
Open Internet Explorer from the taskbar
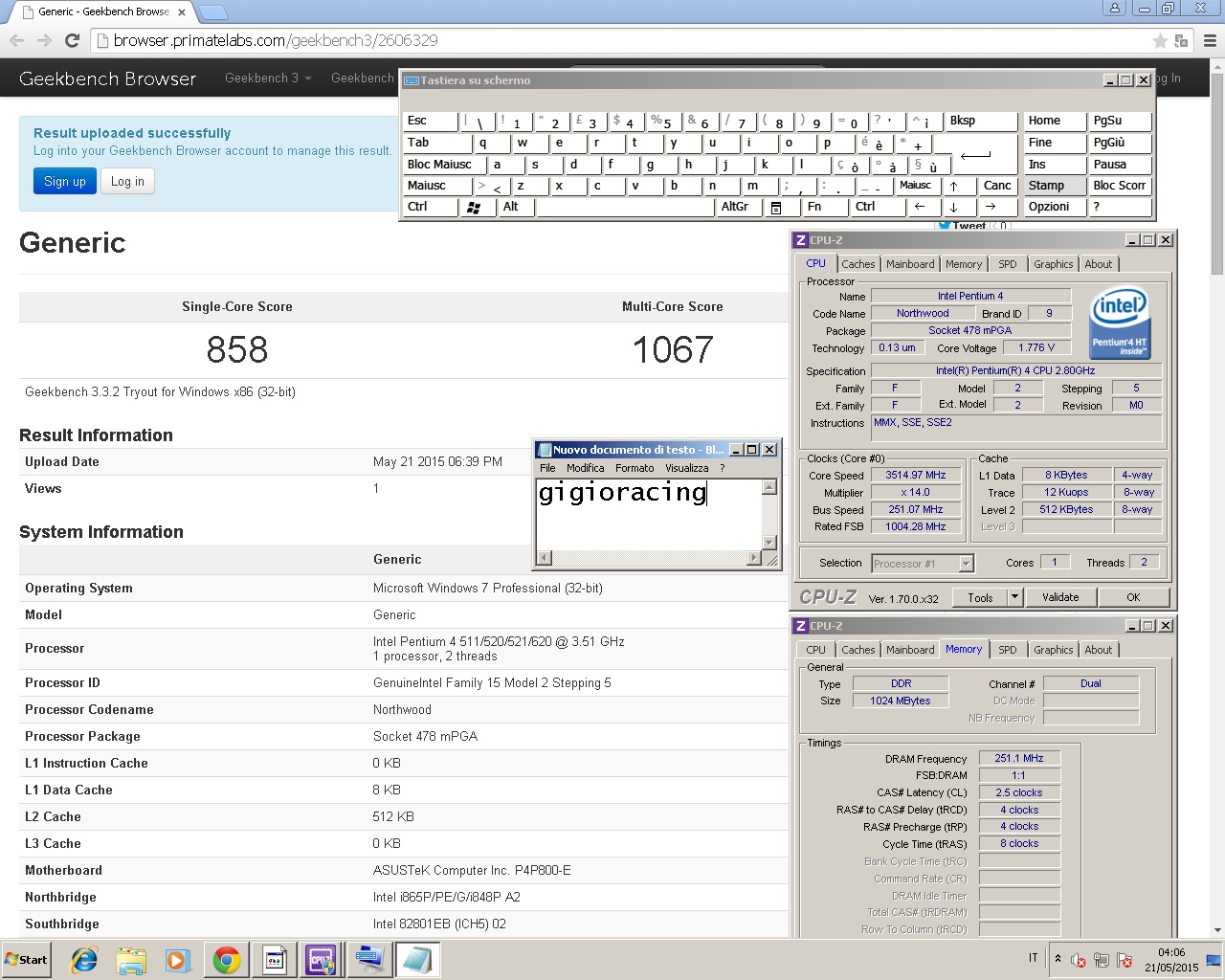click(x=84, y=960)
